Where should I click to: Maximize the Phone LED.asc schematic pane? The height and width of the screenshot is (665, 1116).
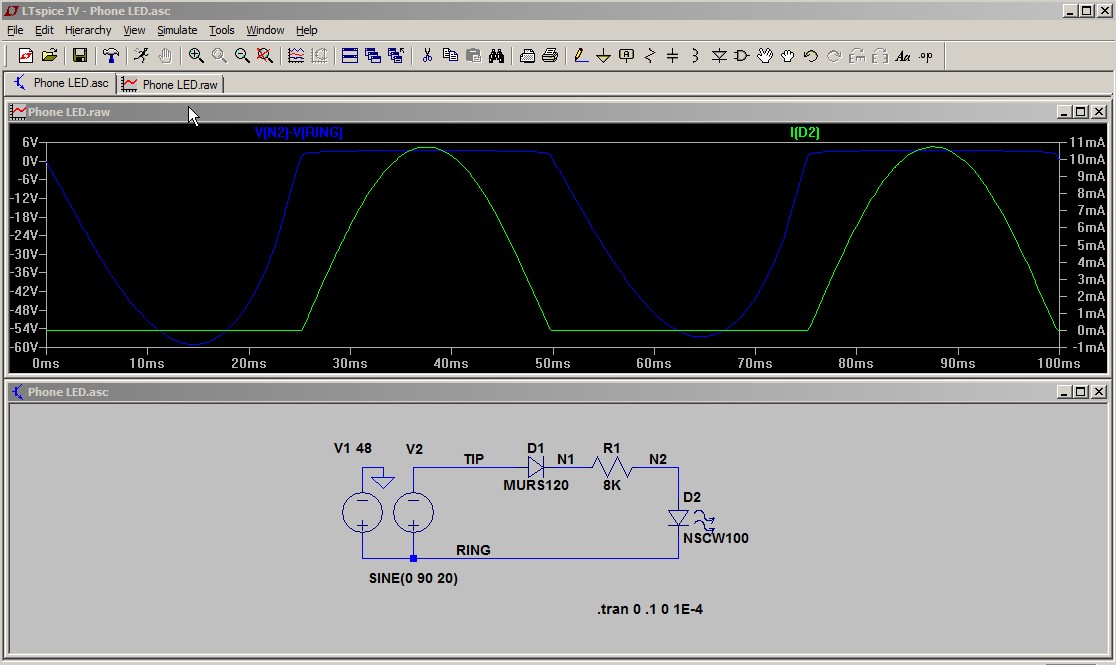coord(1080,392)
